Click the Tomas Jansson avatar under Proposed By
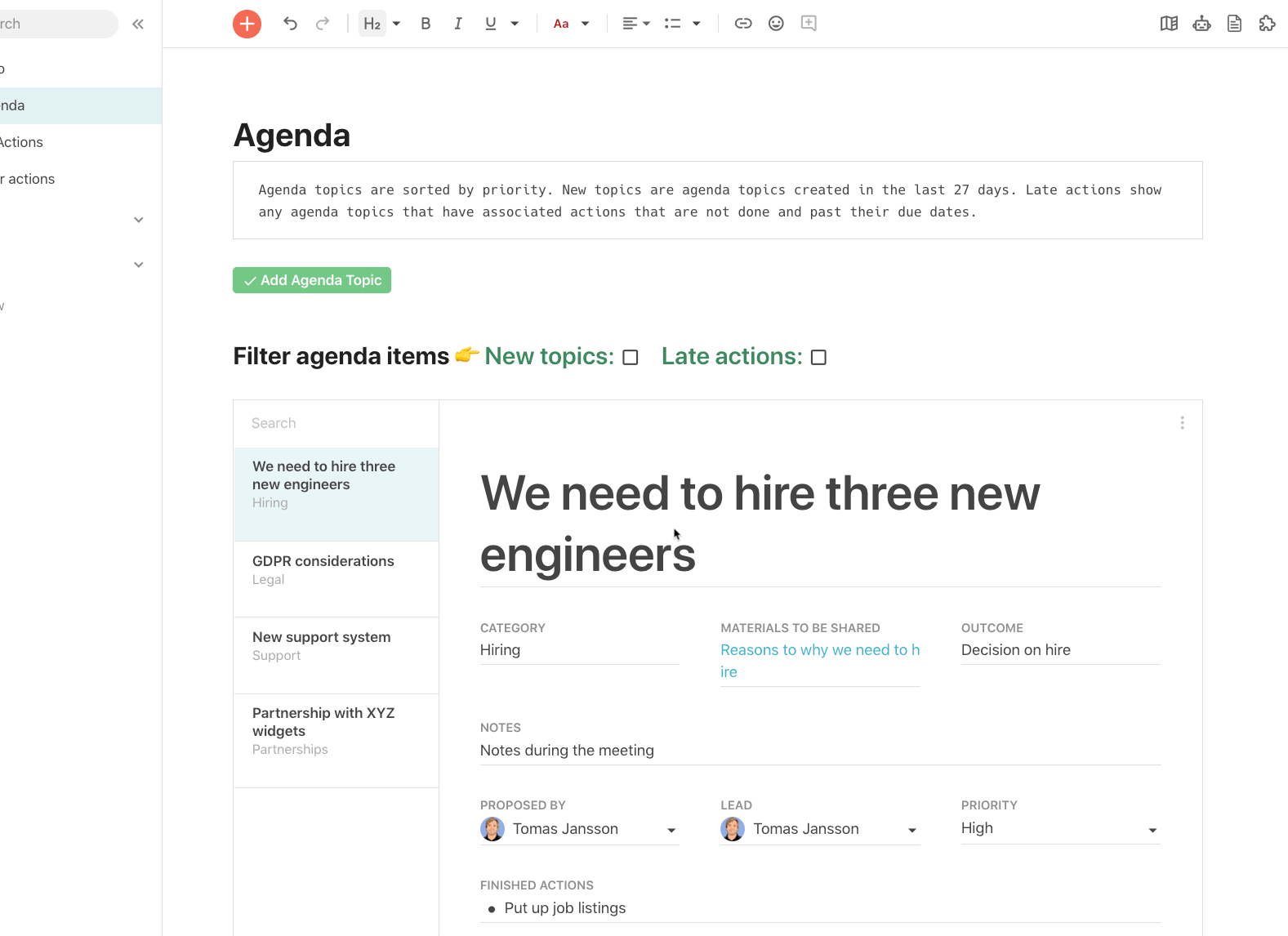Viewport: 1288px width, 936px height. (492, 829)
